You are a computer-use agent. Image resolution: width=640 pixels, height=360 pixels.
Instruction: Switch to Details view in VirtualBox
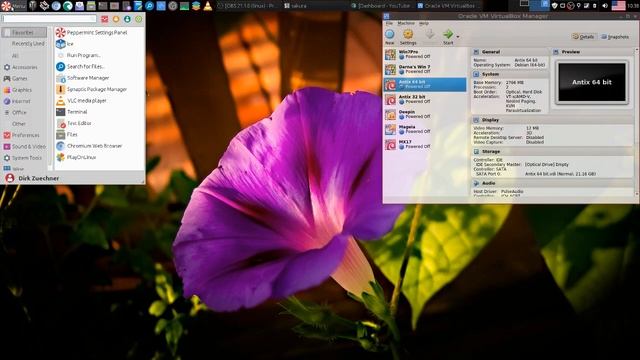pyautogui.click(x=583, y=37)
